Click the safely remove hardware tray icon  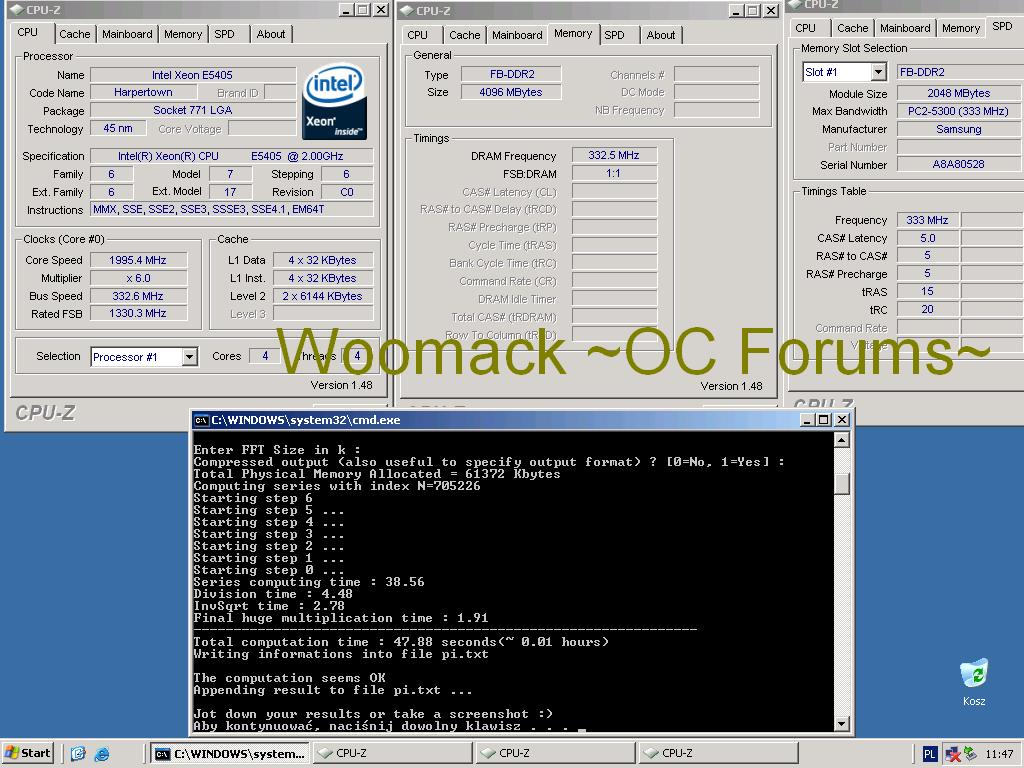point(970,754)
